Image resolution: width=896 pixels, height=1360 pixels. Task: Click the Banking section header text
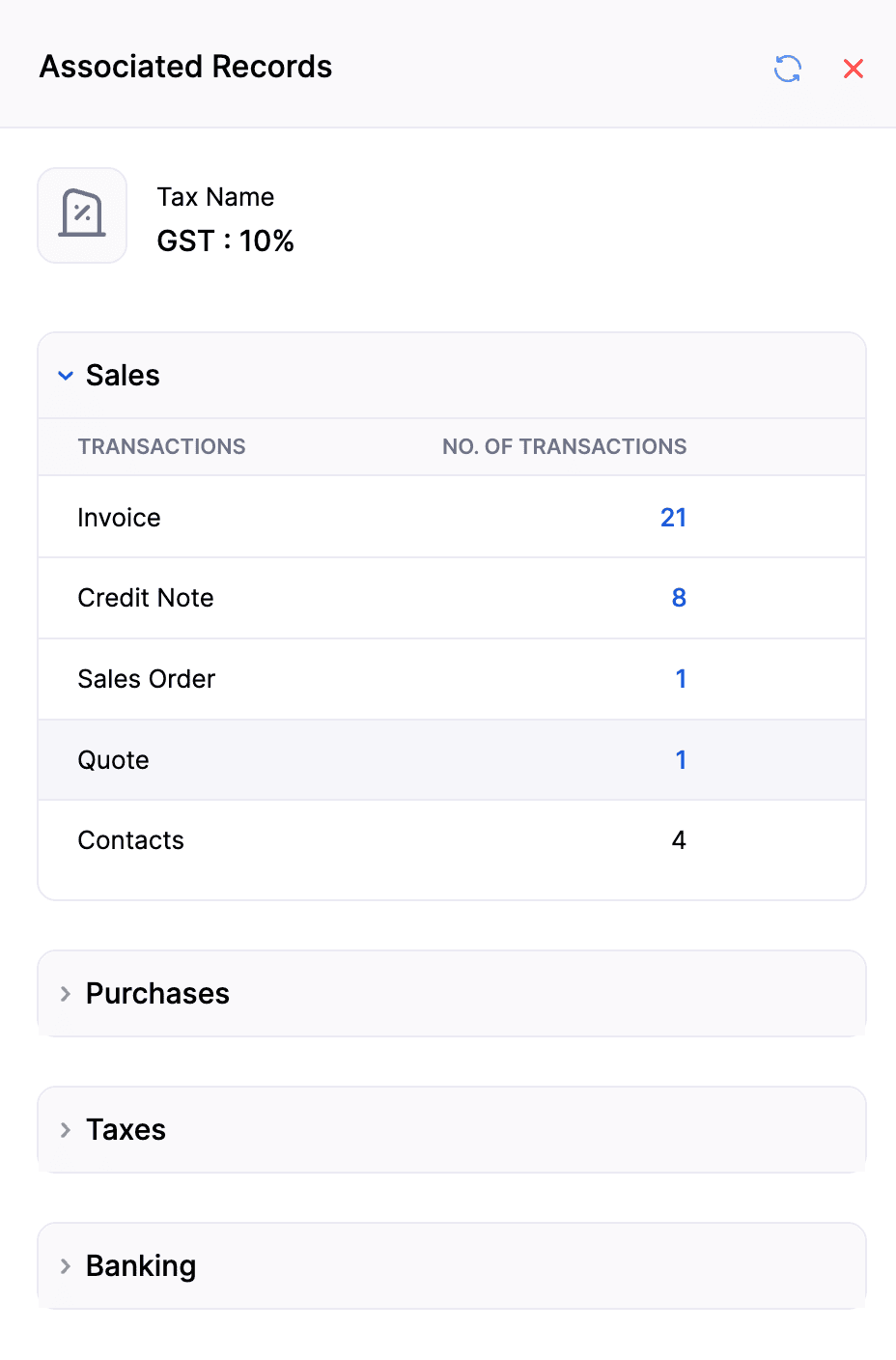pos(141,1266)
